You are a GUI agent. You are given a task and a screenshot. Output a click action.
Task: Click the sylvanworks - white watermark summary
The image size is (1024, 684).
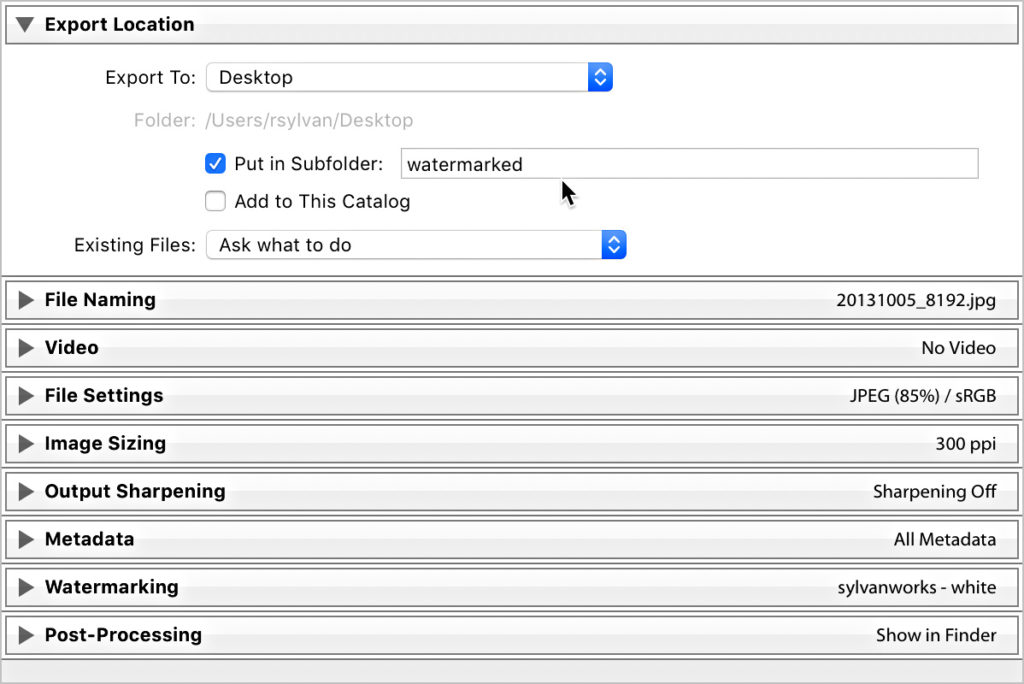[917, 587]
